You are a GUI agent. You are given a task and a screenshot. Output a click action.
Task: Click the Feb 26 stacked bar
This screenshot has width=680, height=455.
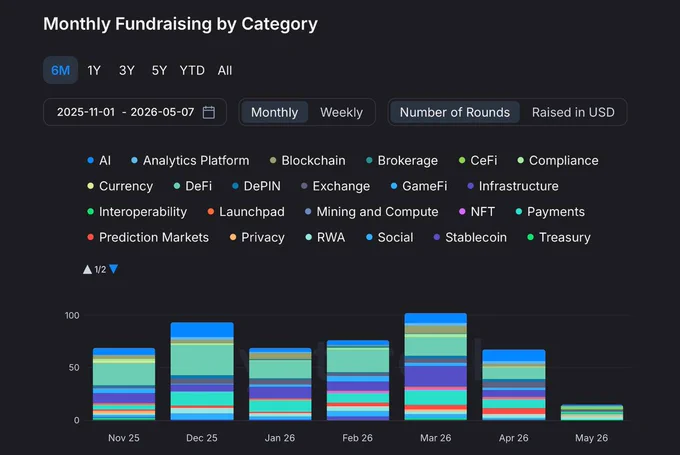pos(358,380)
